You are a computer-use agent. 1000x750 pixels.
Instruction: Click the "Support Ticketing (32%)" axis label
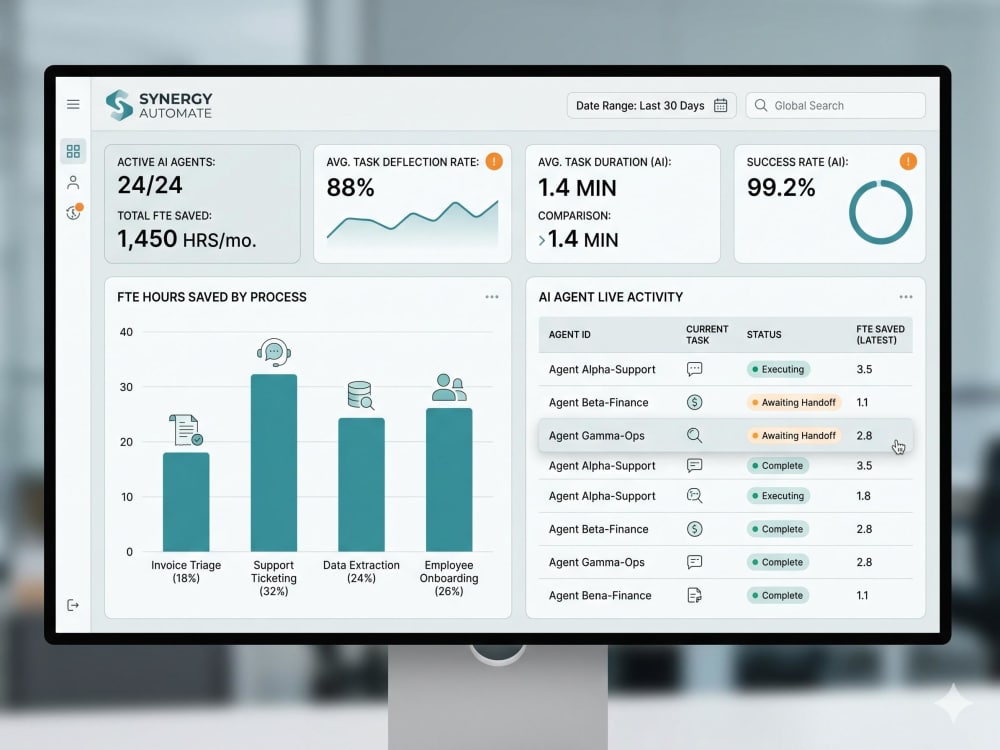tap(274, 578)
